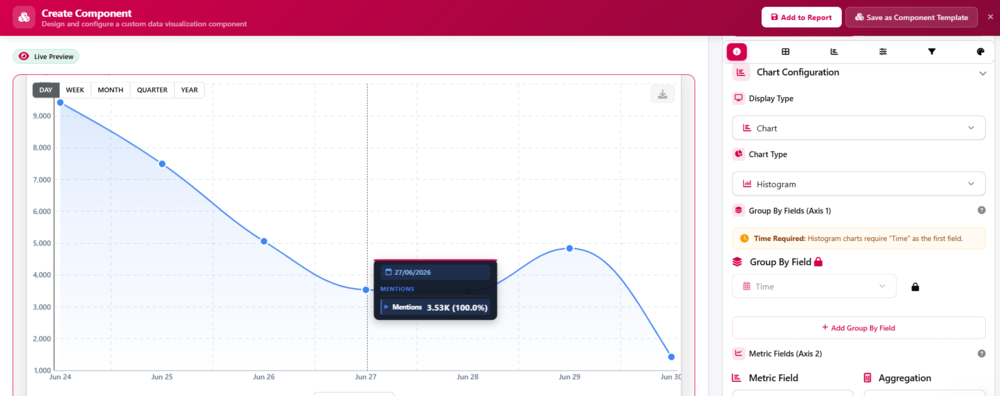Image resolution: width=1000 pixels, height=396 pixels.
Task: Click the 9,000 y-axis label
Action: (x=42, y=115)
